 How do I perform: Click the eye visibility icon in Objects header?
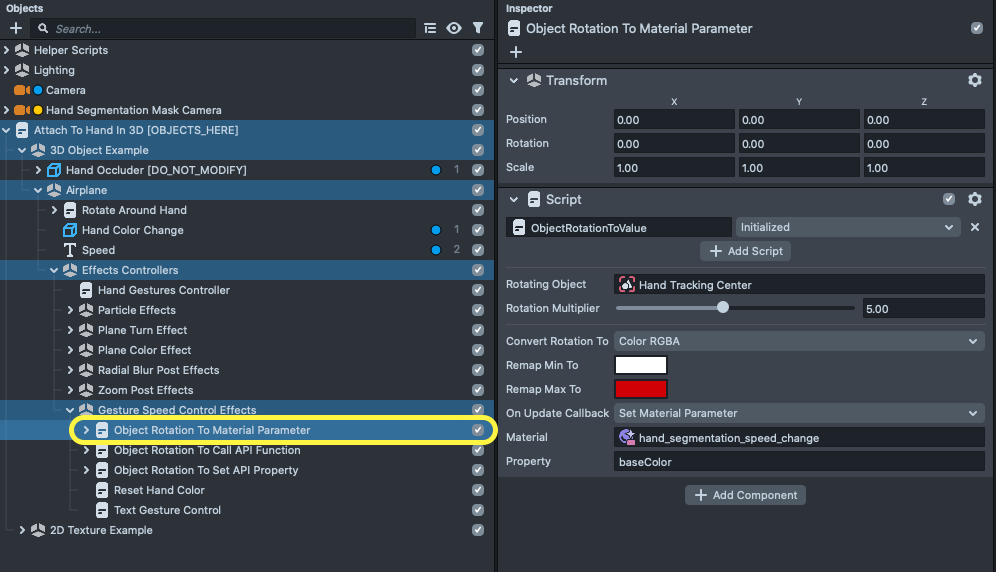pyautogui.click(x=454, y=29)
